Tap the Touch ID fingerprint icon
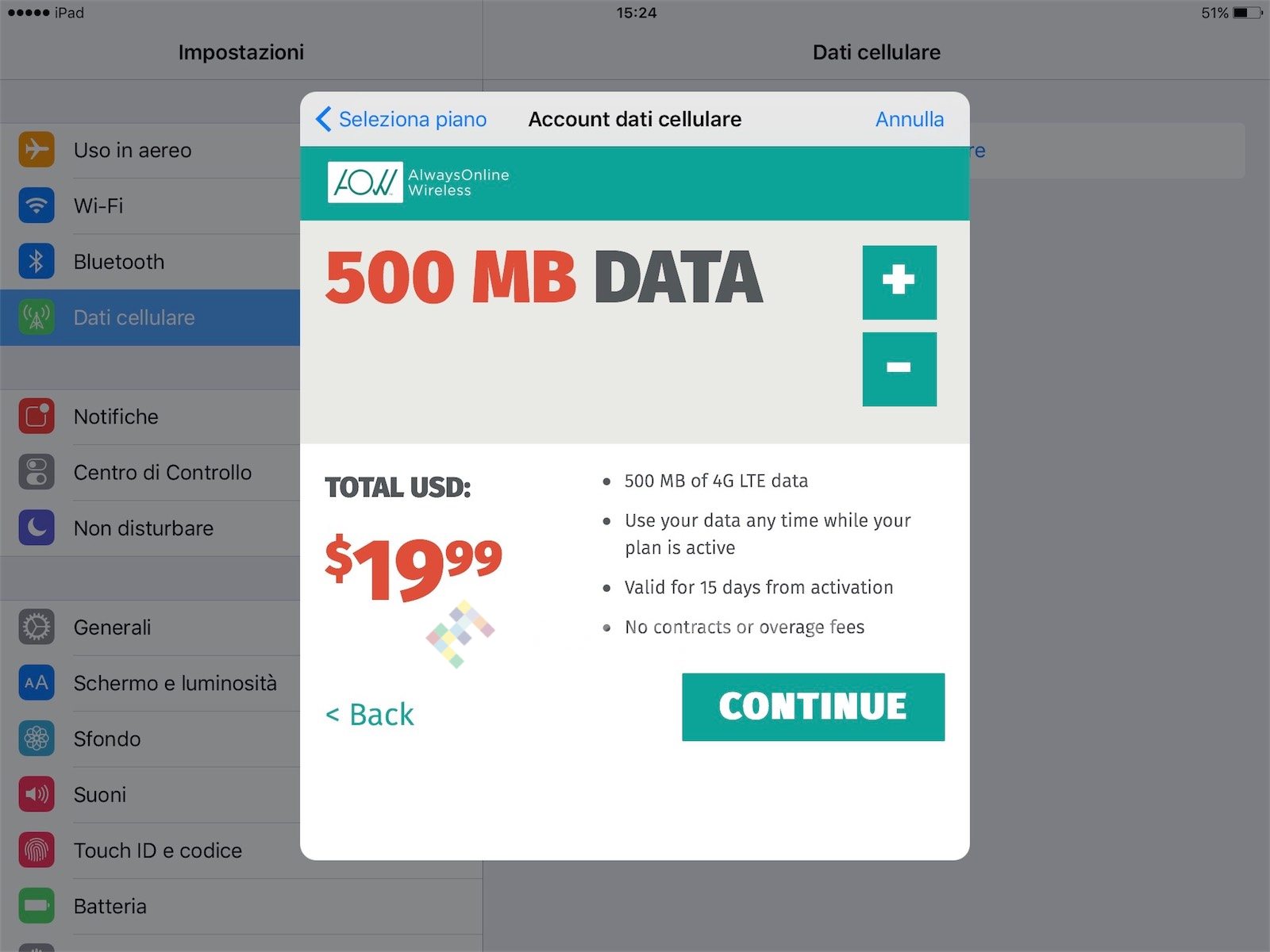This screenshot has height=952, width=1270. tap(37, 850)
